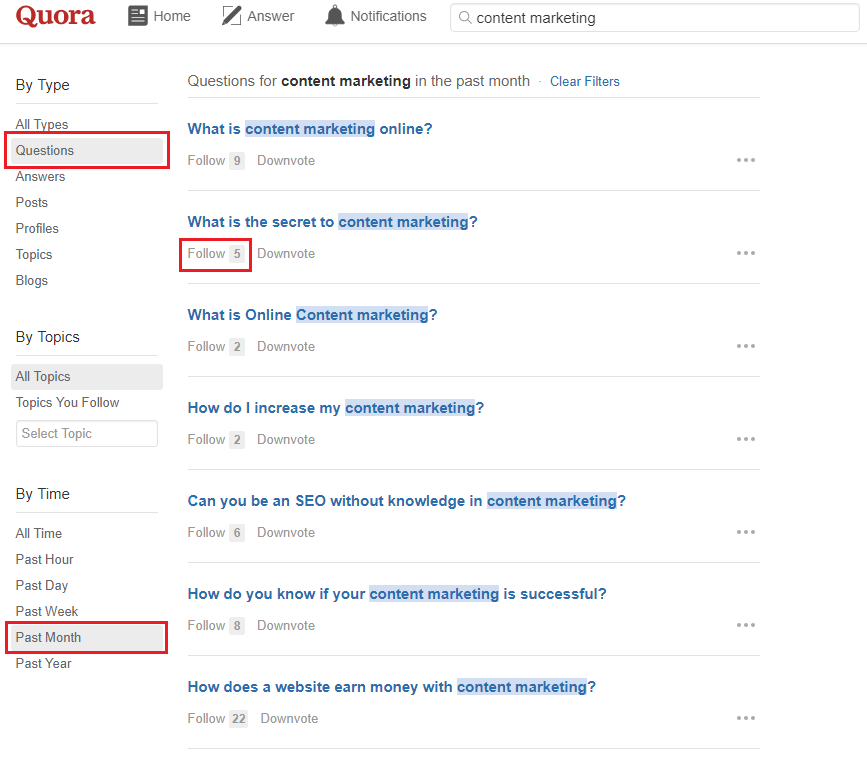This screenshot has width=867, height=757.
Task: Select the Past Month time filter
Action: coord(87,638)
